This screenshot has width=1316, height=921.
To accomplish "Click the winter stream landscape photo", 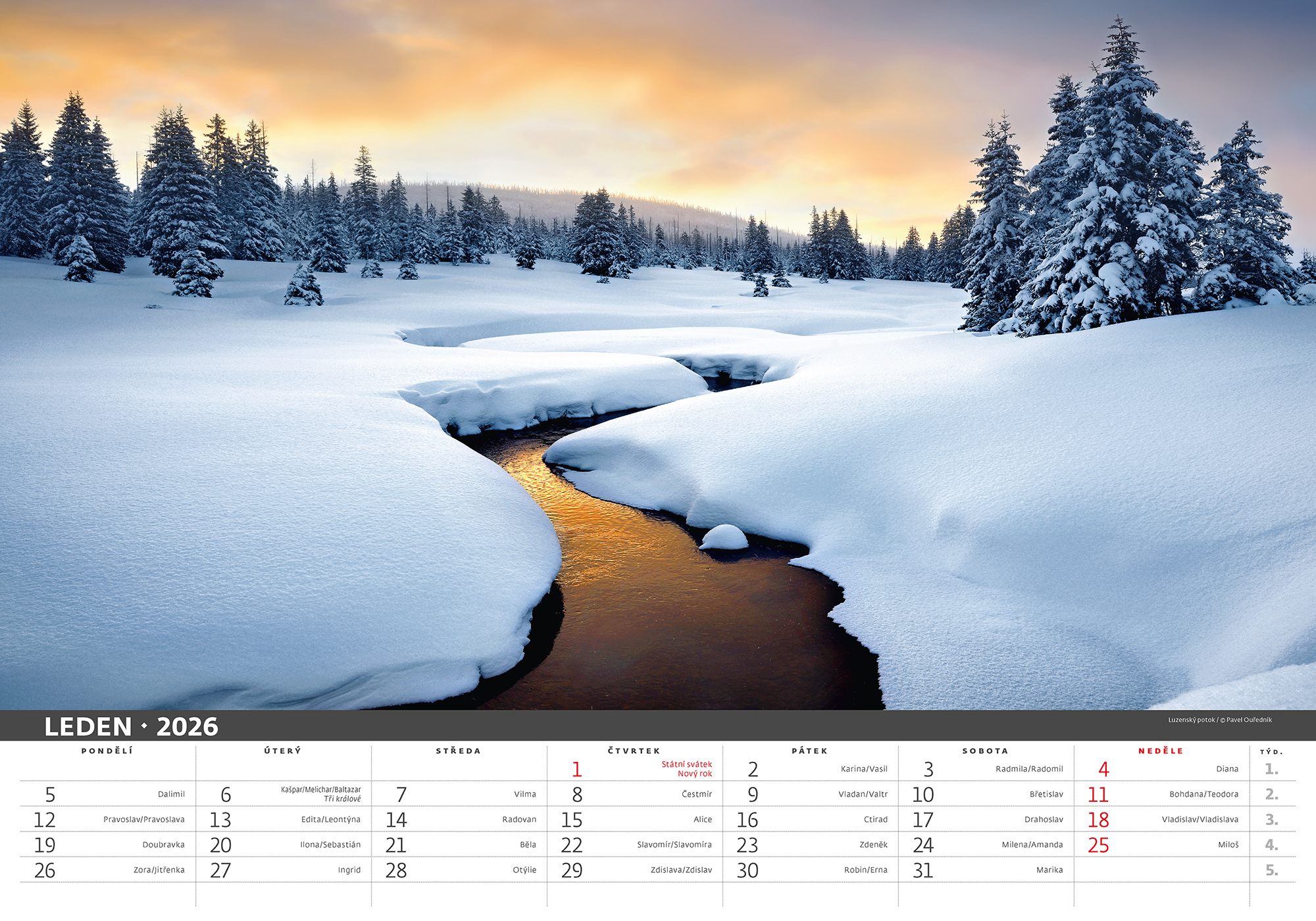I will [x=658, y=355].
